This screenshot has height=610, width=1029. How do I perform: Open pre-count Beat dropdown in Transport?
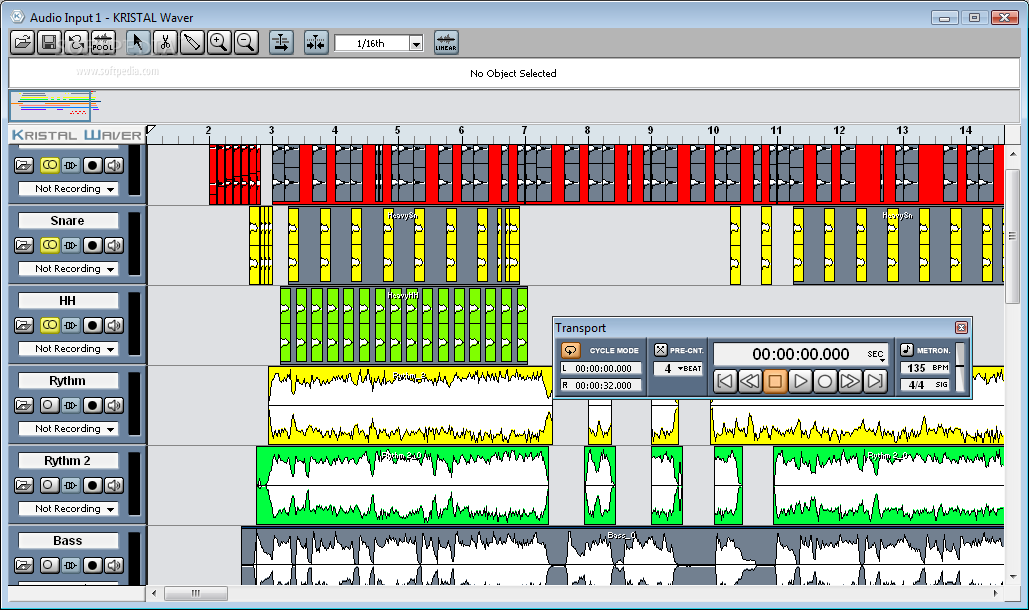point(689,369)
